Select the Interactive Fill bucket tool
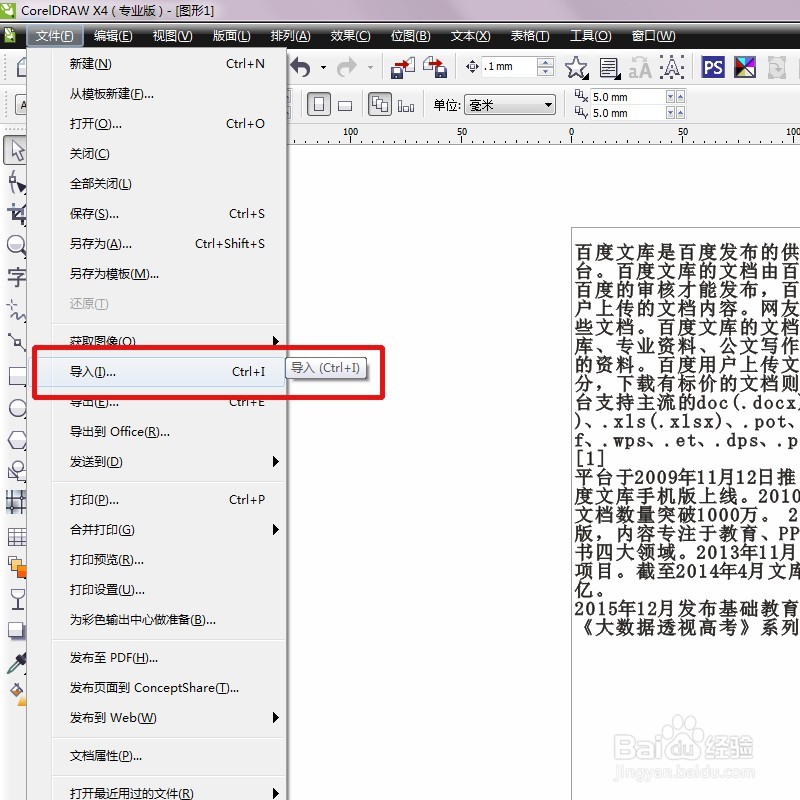The image size is (800, 800). point(17,694)
